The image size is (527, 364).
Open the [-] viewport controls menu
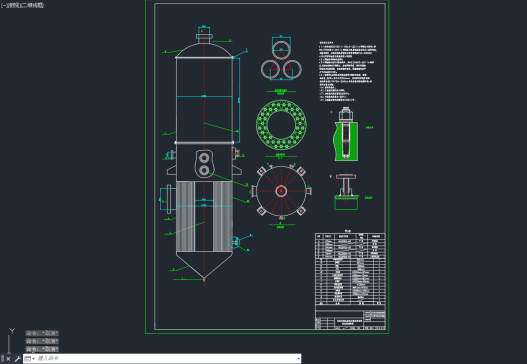3,5
